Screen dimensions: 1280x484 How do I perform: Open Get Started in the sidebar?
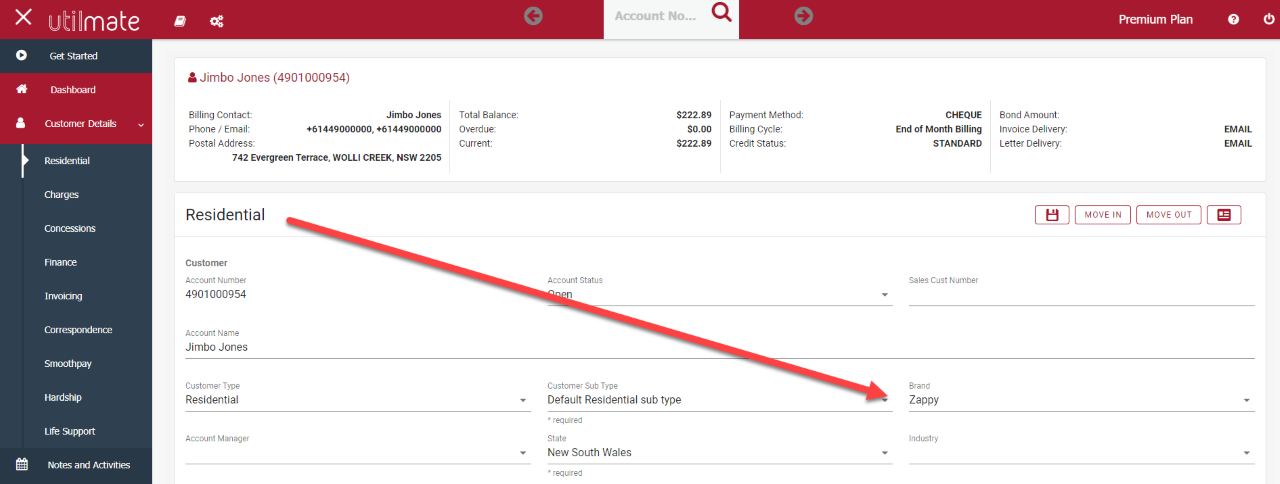click(76, 56)
